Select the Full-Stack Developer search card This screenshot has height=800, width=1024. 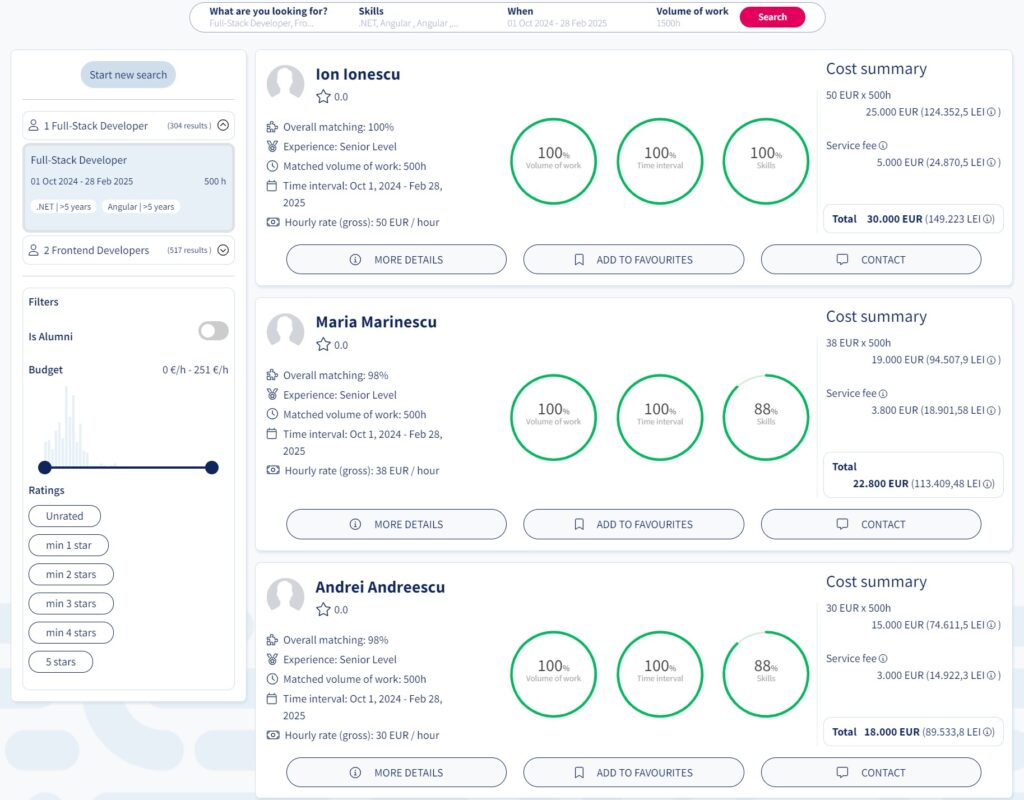point(128,187)
